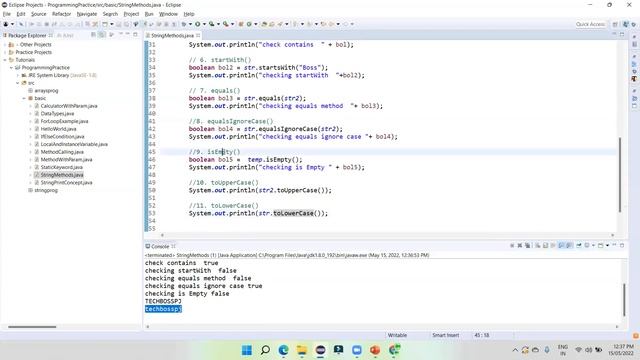Collapse all in Package Explorer toolbar
Image resolution: width=640 pixels, height=360 pixels.
pyautogui.click(x=93, y=35)
